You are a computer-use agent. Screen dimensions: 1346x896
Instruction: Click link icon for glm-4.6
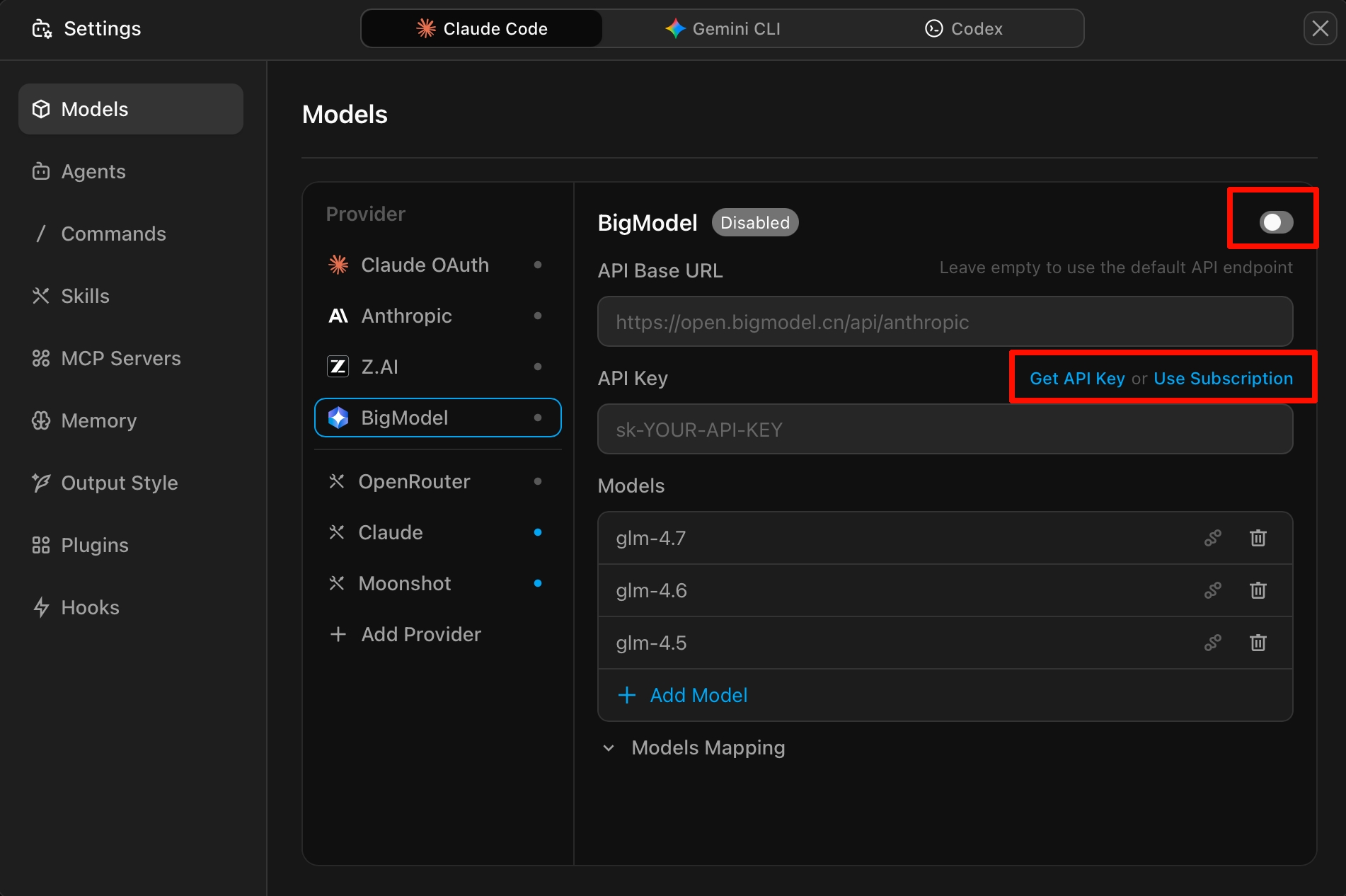point(1212,590)
